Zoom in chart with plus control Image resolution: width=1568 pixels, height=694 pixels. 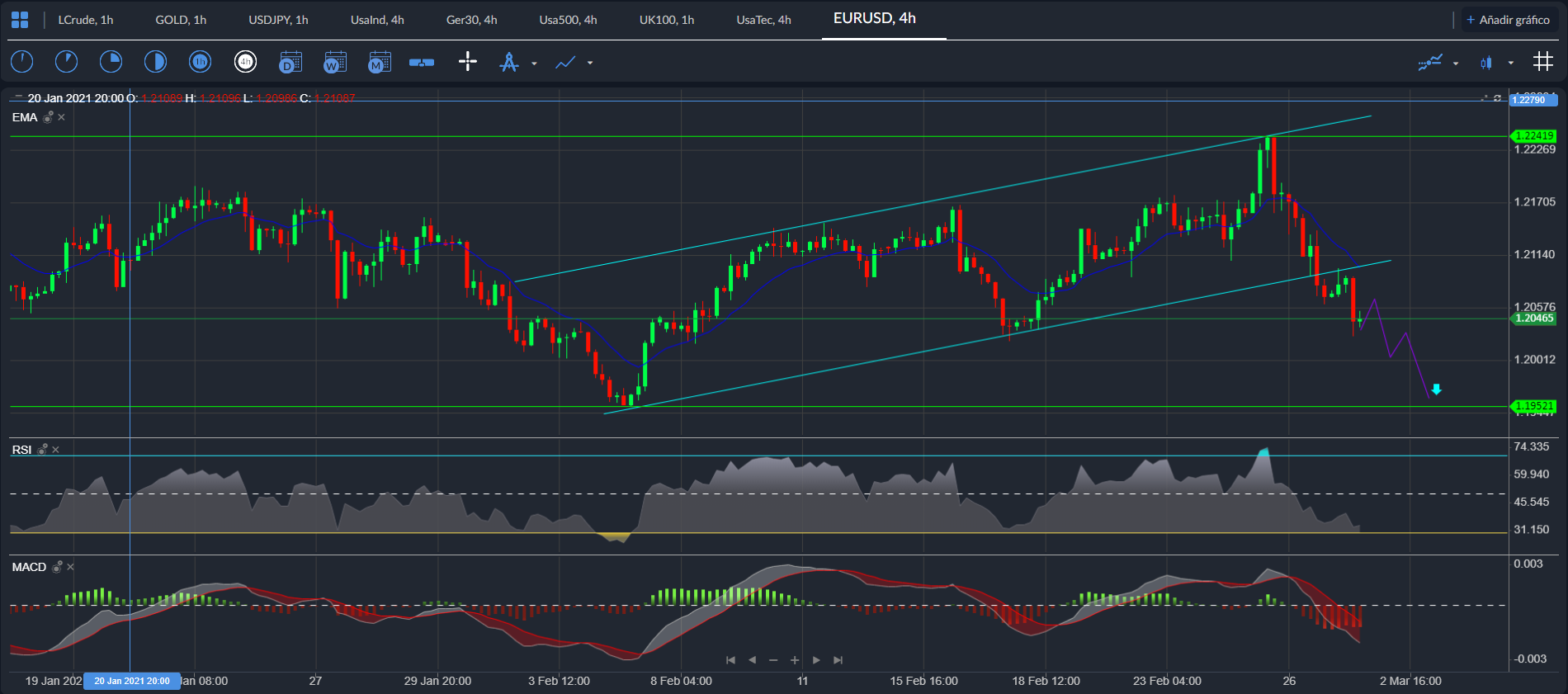(x=795, y=660)
